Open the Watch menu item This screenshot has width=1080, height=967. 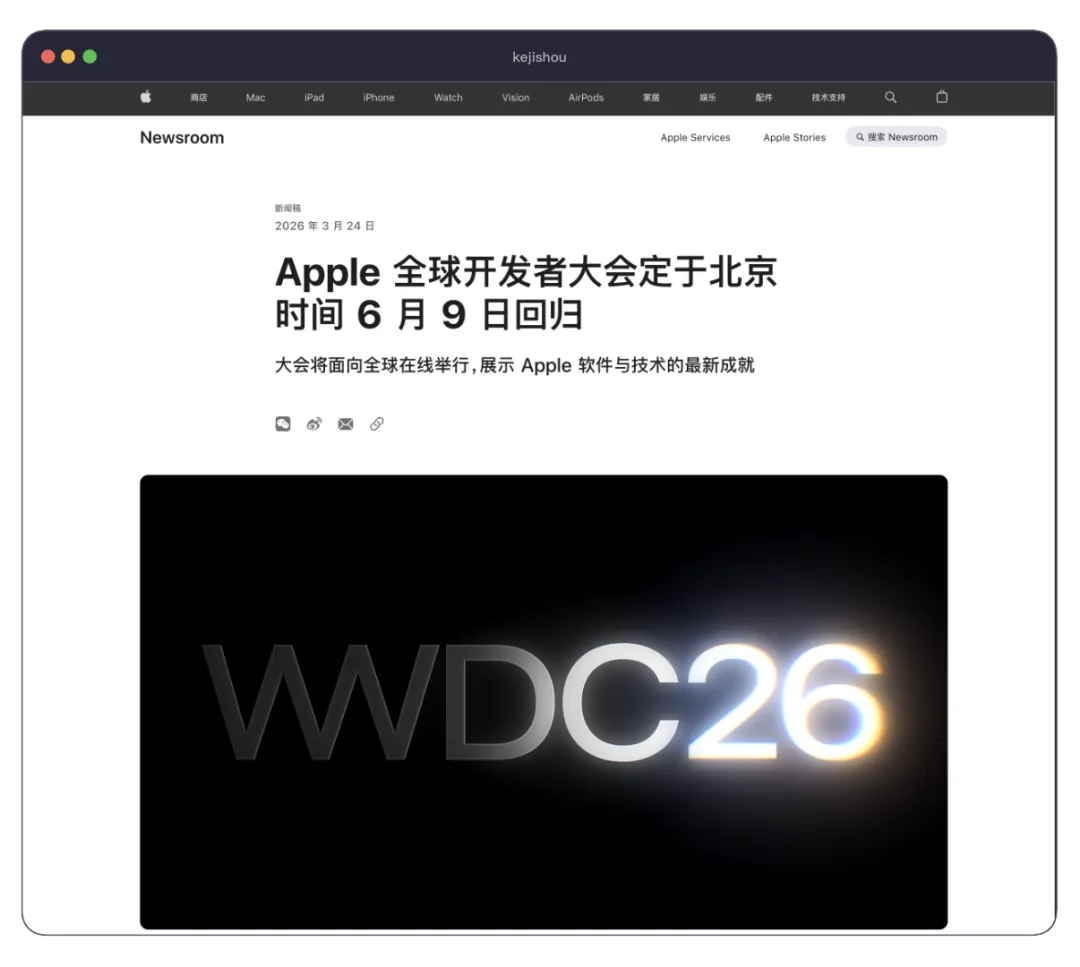coord(448,98)
